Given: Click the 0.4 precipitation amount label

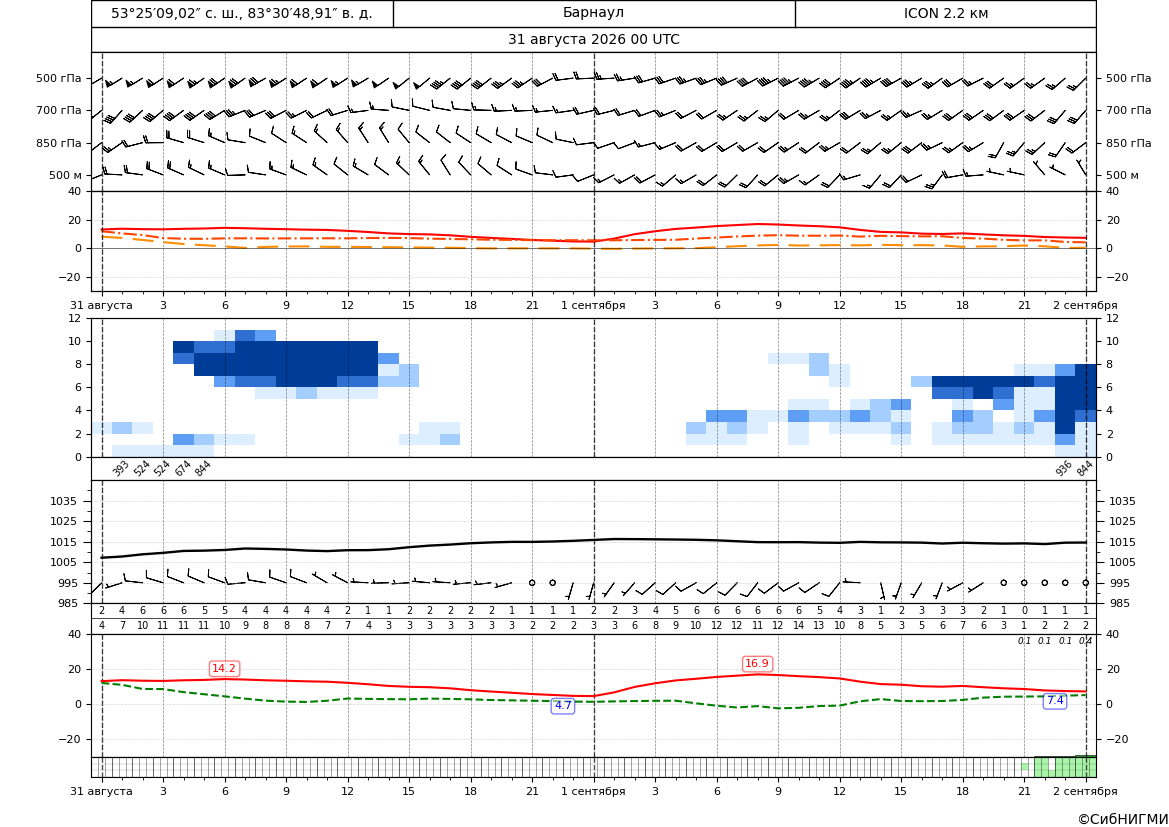Looking at the screenshot, I should [1086, 641].
